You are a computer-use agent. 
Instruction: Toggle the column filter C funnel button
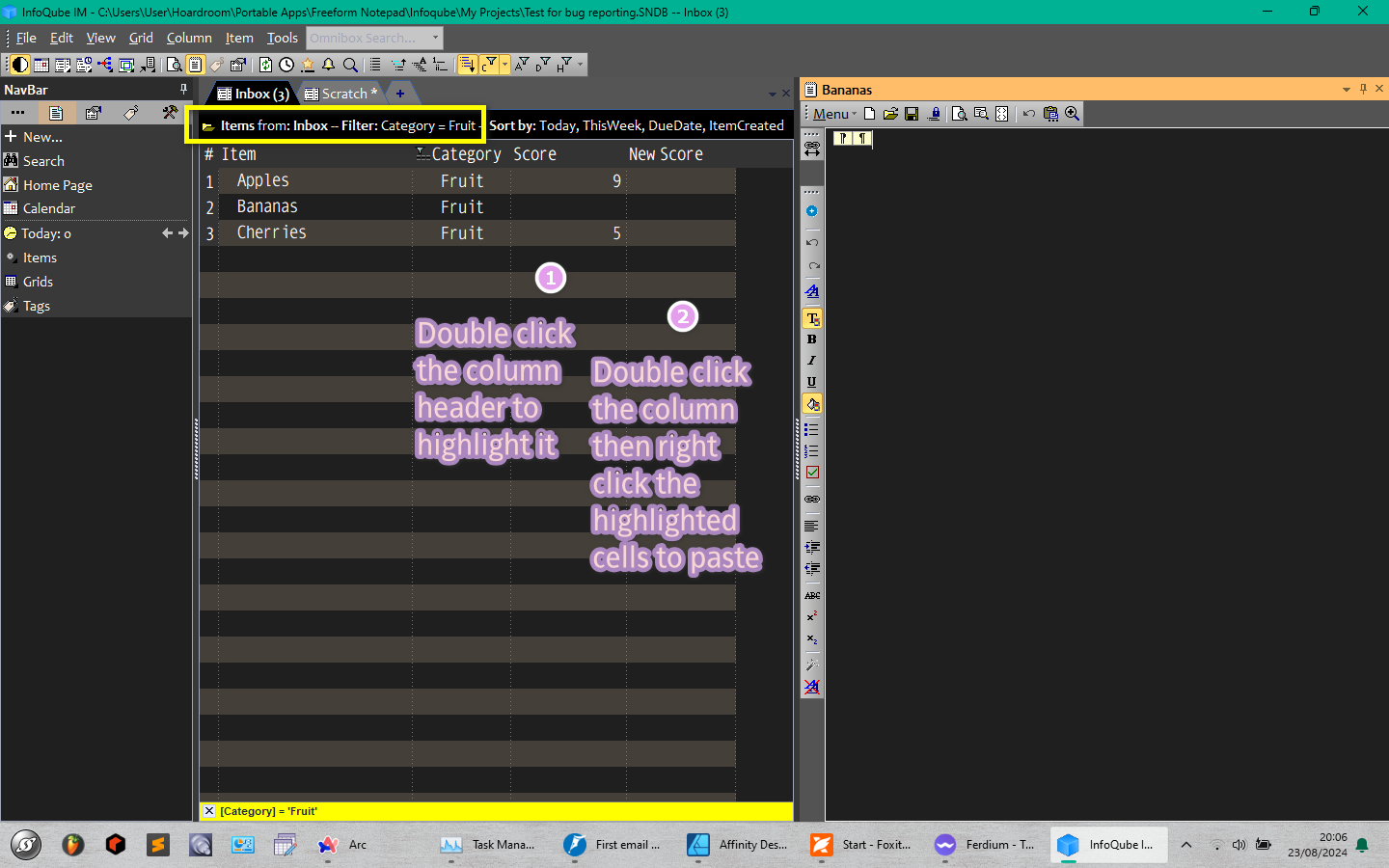click(489, 65)
